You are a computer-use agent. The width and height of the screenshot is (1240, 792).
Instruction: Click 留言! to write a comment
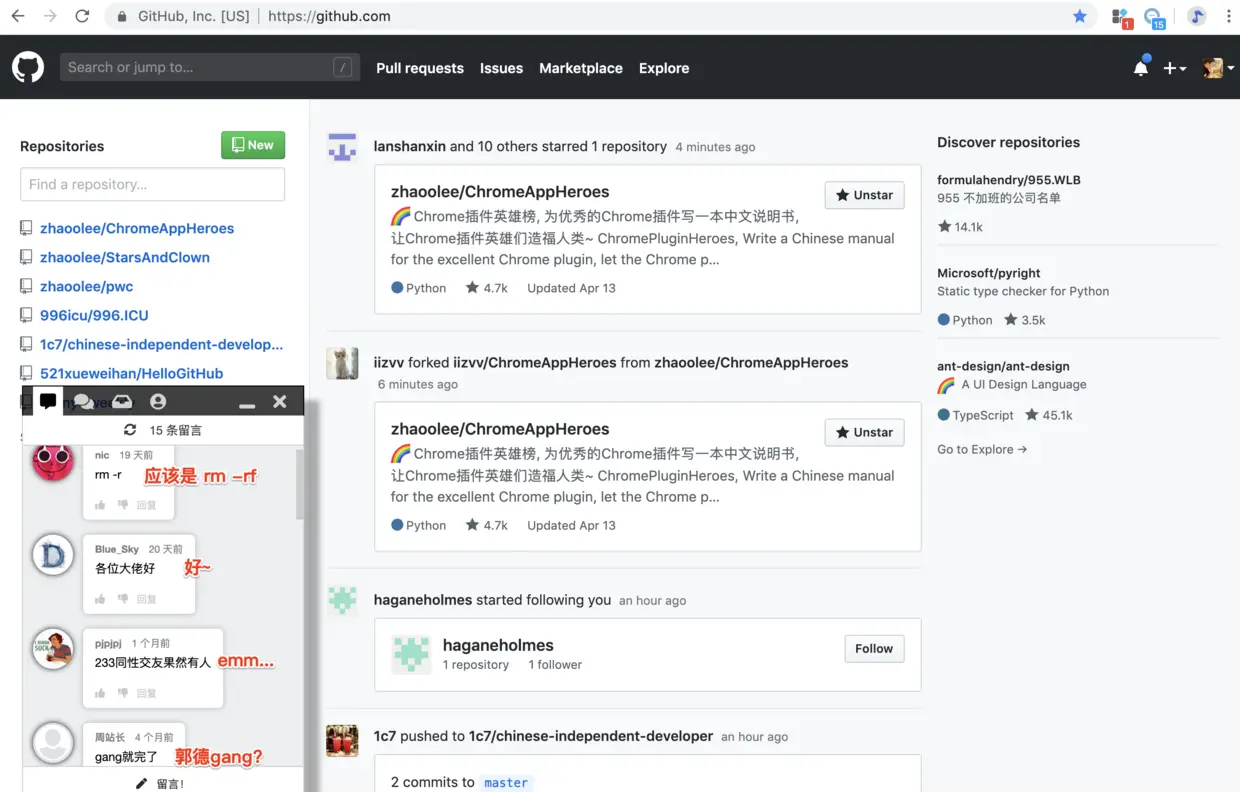160,783
